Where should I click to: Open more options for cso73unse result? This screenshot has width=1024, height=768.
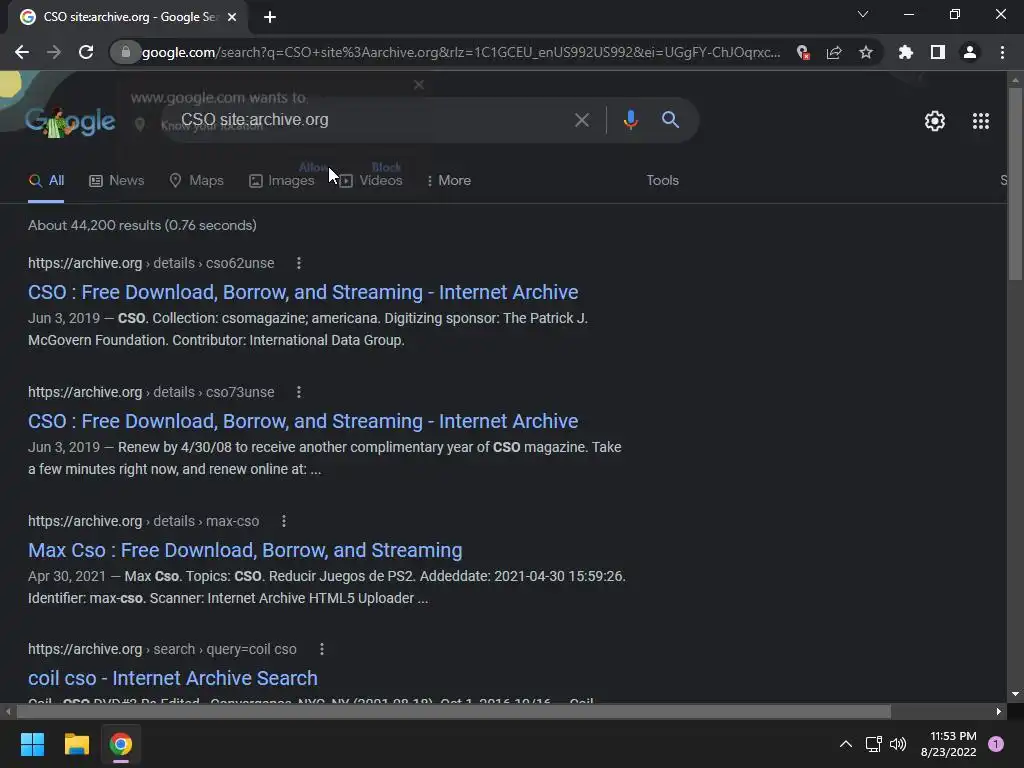(299, 392)
